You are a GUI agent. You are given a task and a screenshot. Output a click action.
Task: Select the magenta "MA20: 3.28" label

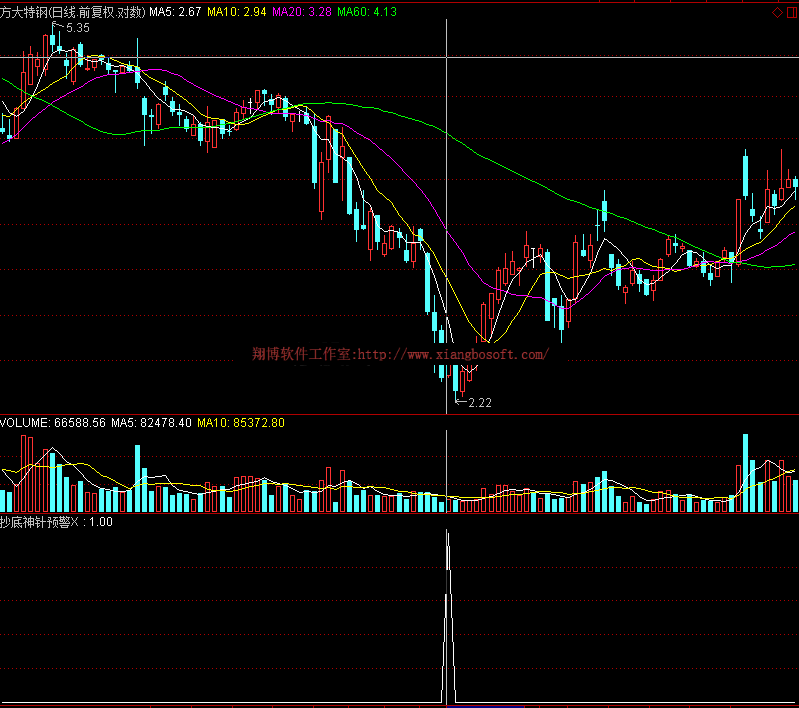coord(302,12)
